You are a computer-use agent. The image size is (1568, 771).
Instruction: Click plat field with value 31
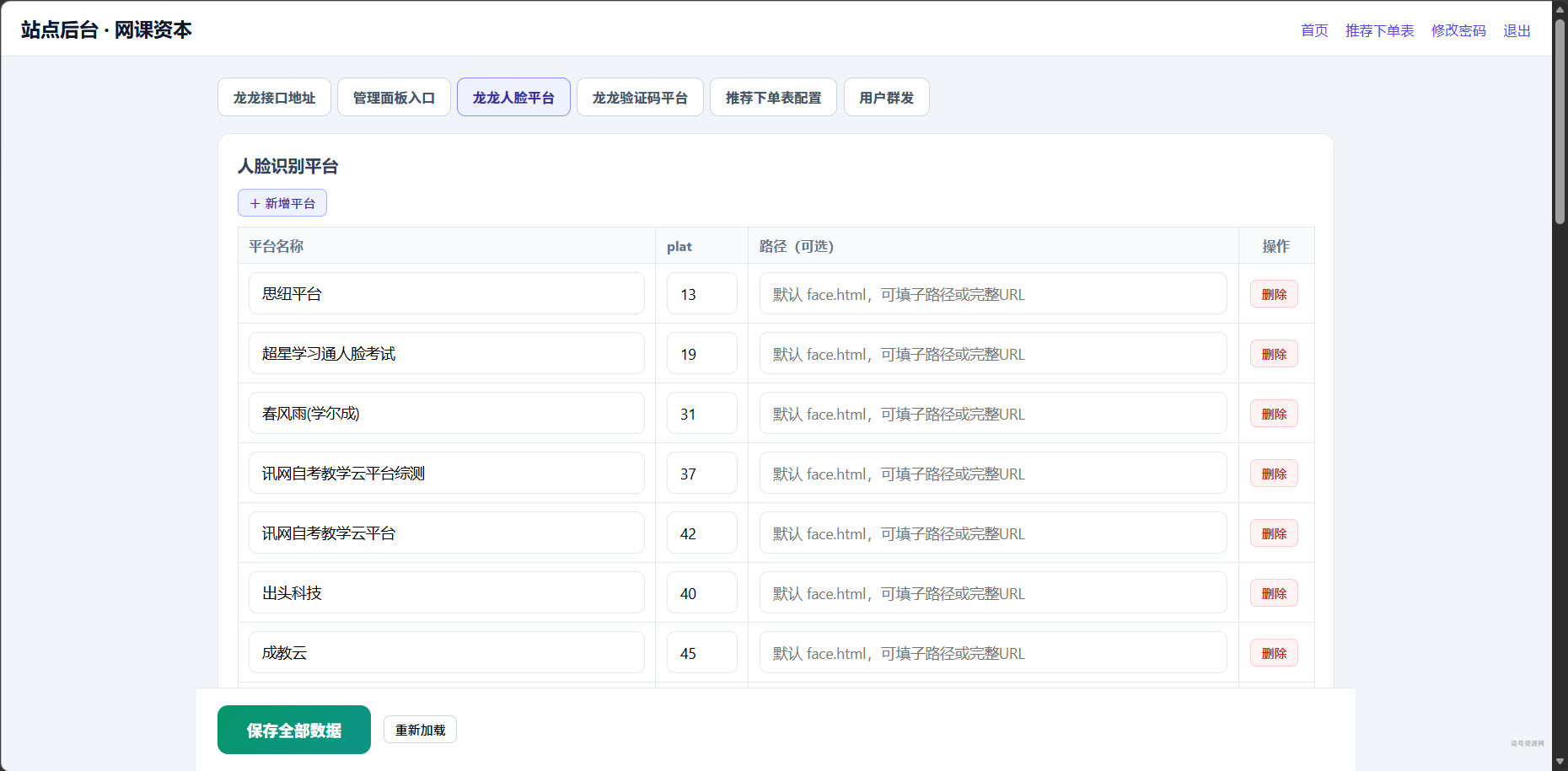(x=702, y=413)
